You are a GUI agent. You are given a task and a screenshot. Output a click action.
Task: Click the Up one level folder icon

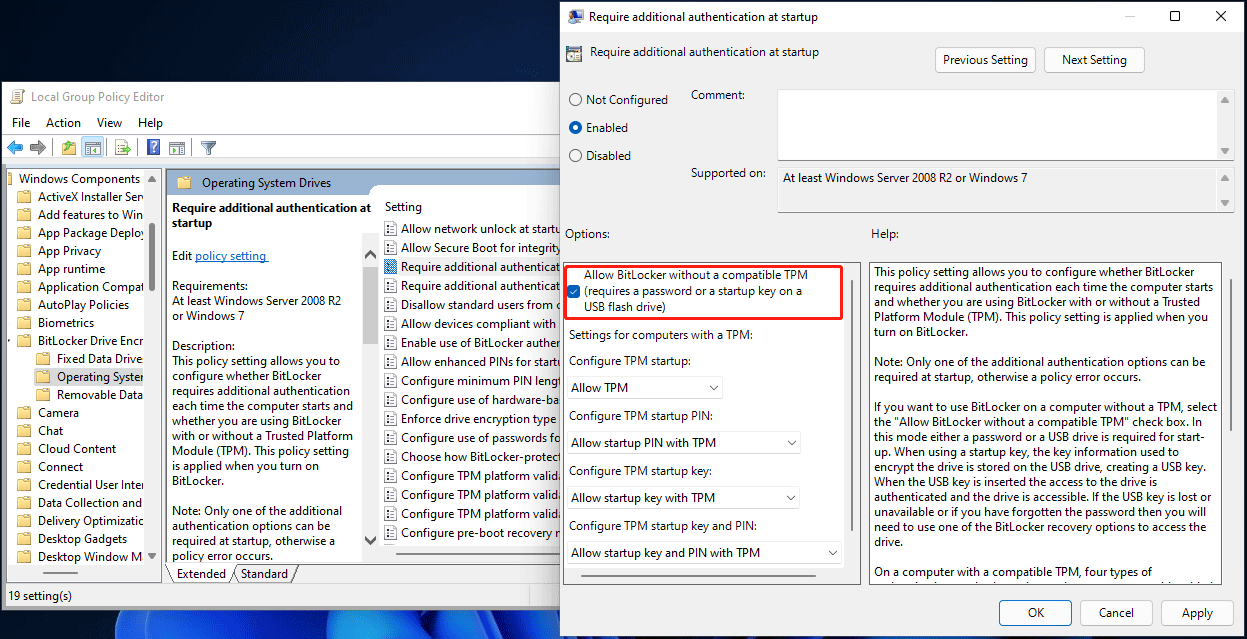pos(68,148)
